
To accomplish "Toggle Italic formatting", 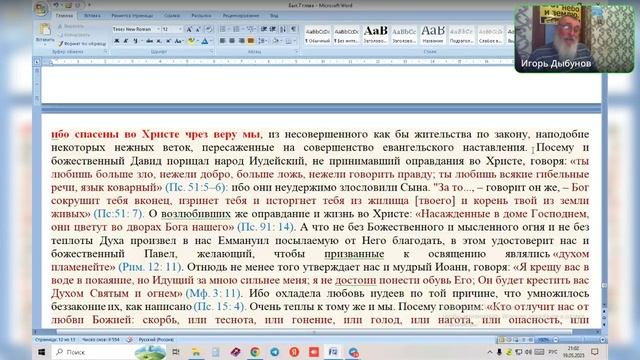I will (x=126, y=41).
